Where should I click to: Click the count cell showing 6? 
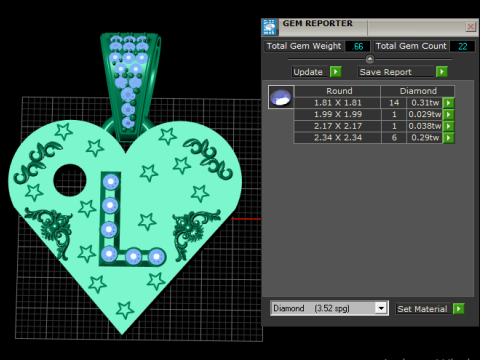[x=394, y=138]
